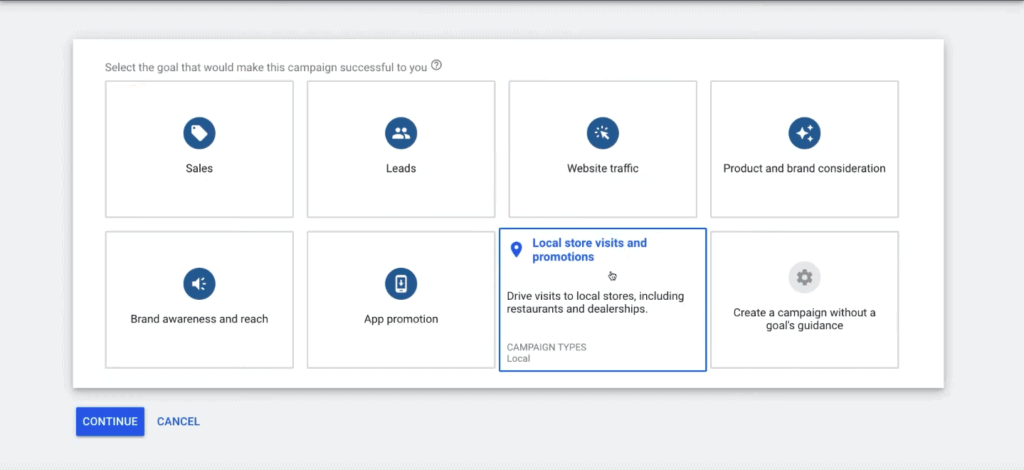
Task: Select Brand awareness and reach text
Action: [199, 319]
